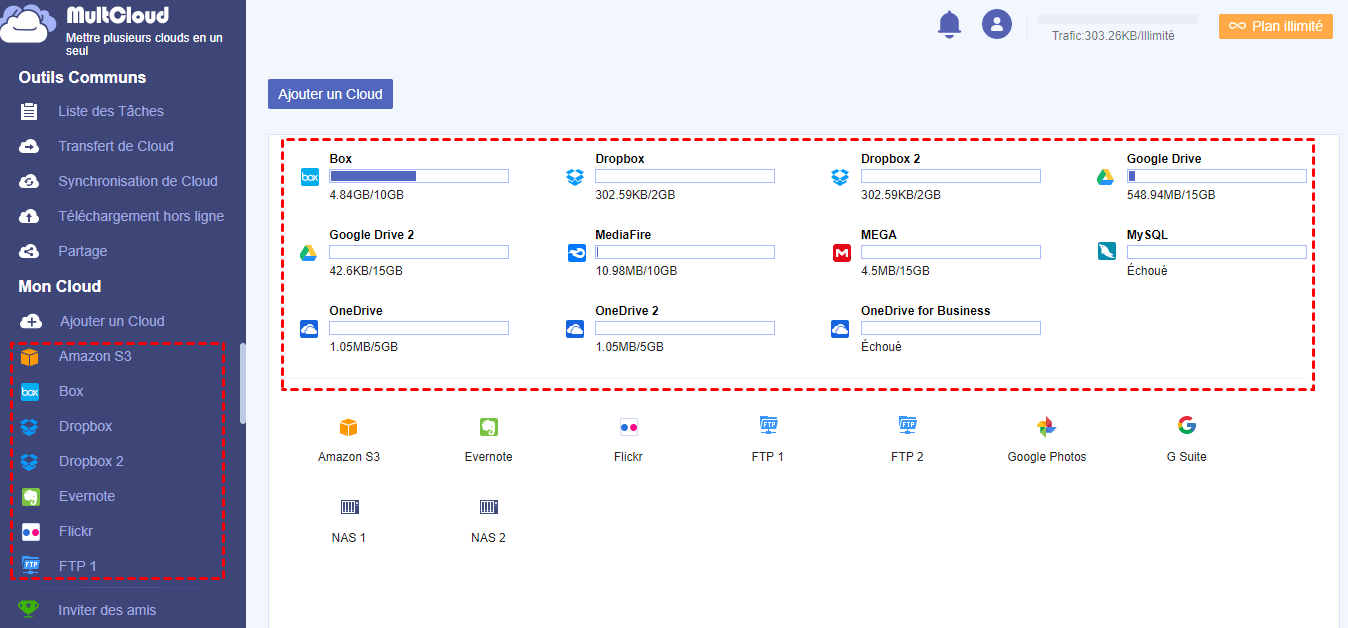Click the notification bell icon
This screenshot has height=628, width=1348.
point(949,25)
